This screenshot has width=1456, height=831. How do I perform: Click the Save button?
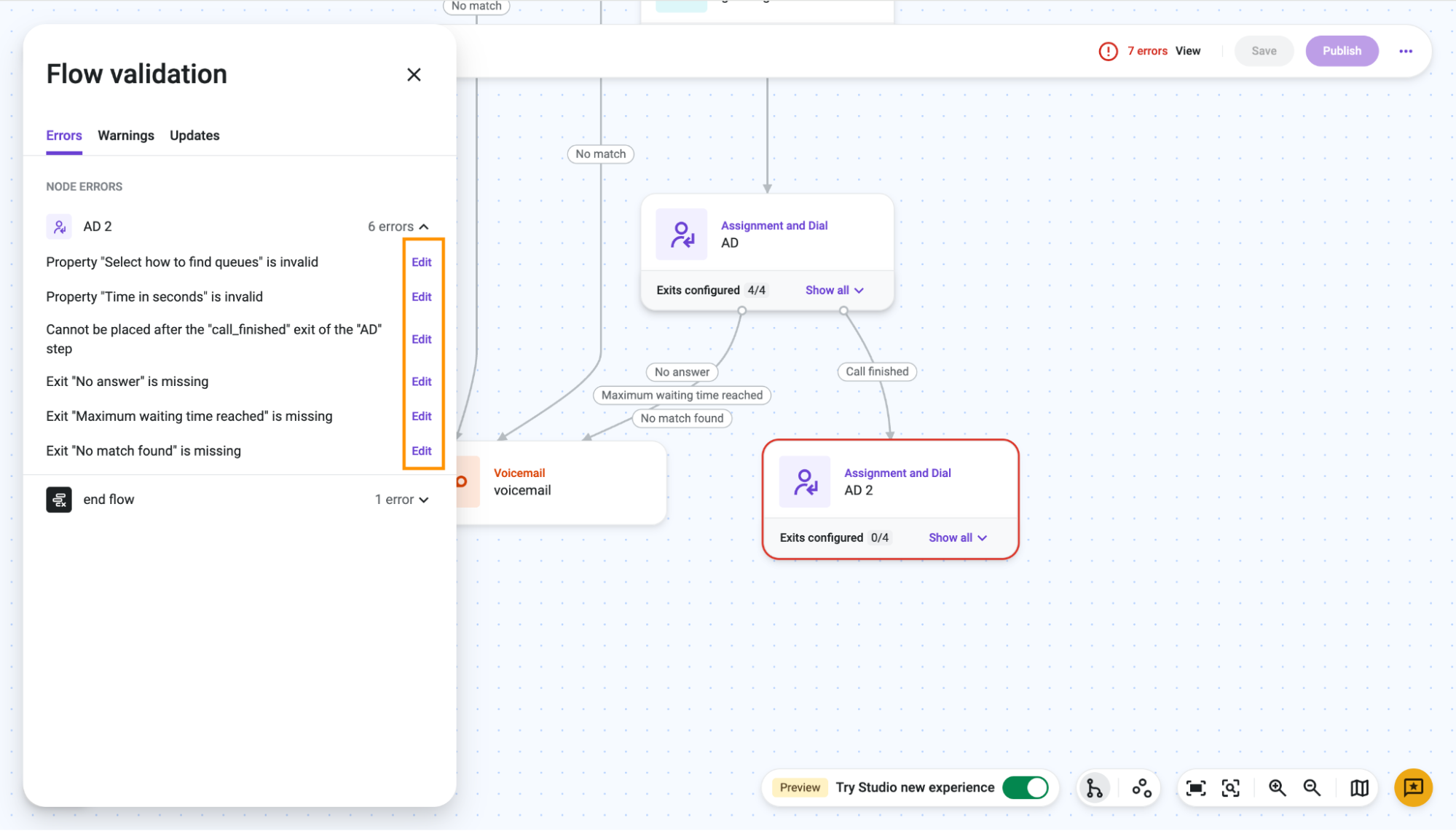click(x=1264, y=51)
